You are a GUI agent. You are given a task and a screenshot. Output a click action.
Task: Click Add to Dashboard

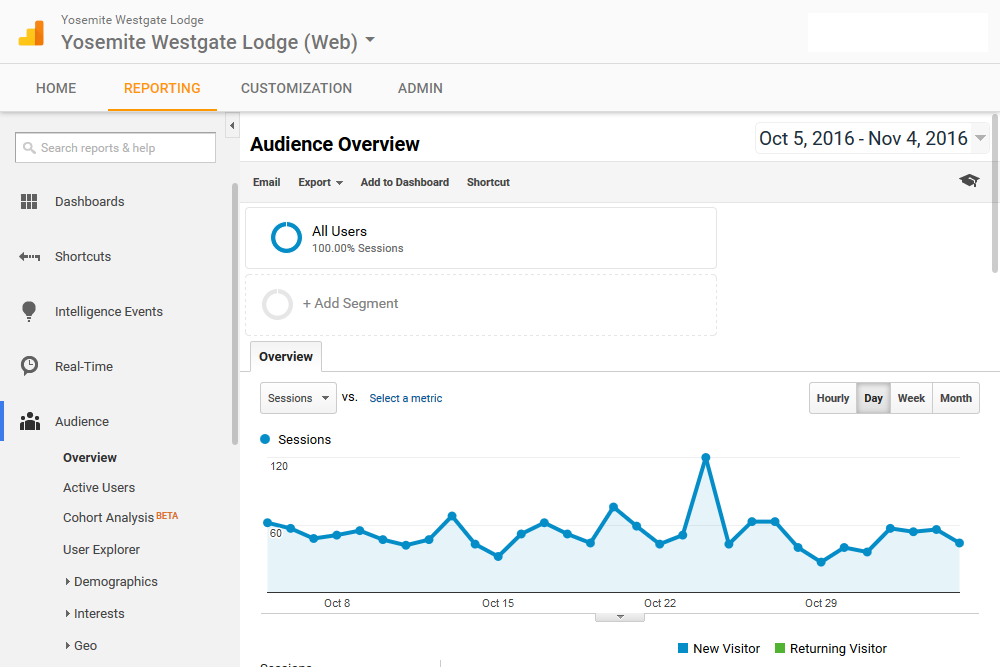[405, 182]
